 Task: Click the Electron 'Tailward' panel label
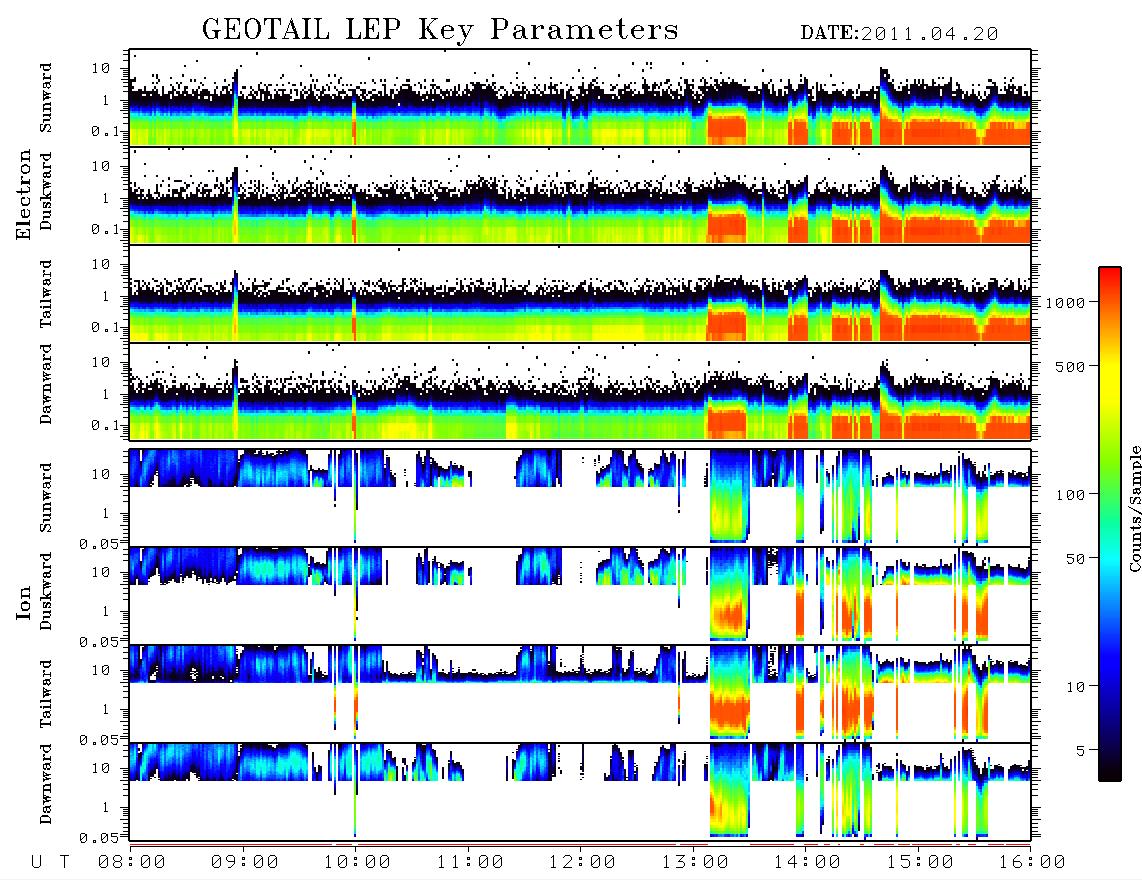click(46, 294)
